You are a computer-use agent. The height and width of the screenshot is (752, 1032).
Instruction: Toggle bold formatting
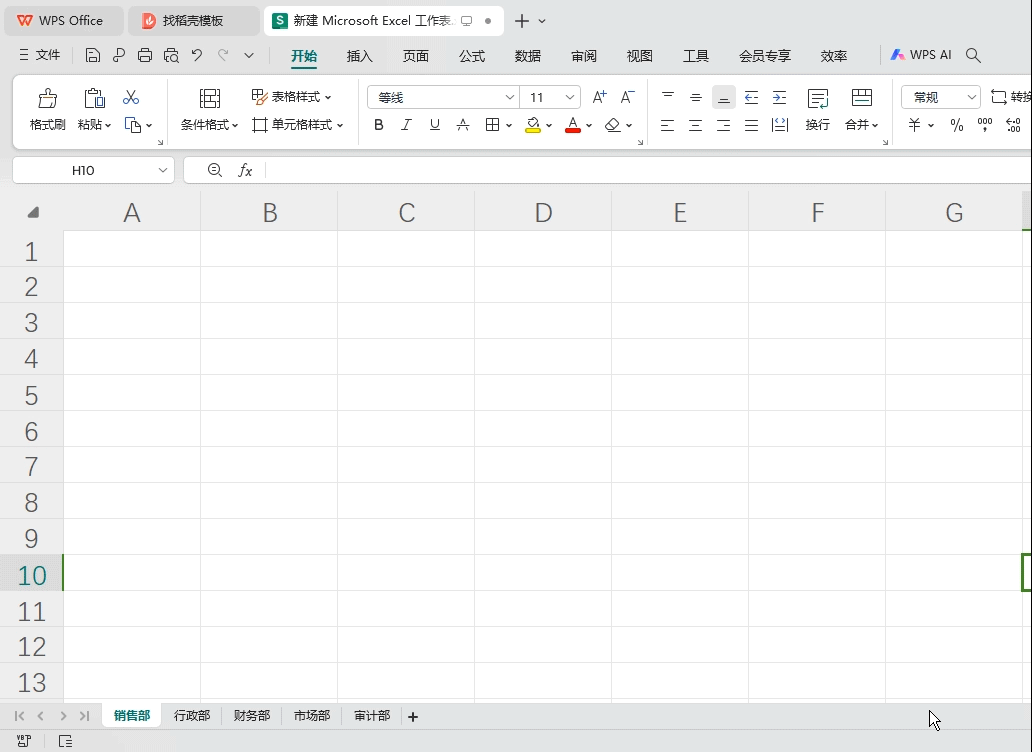point(378,124)
